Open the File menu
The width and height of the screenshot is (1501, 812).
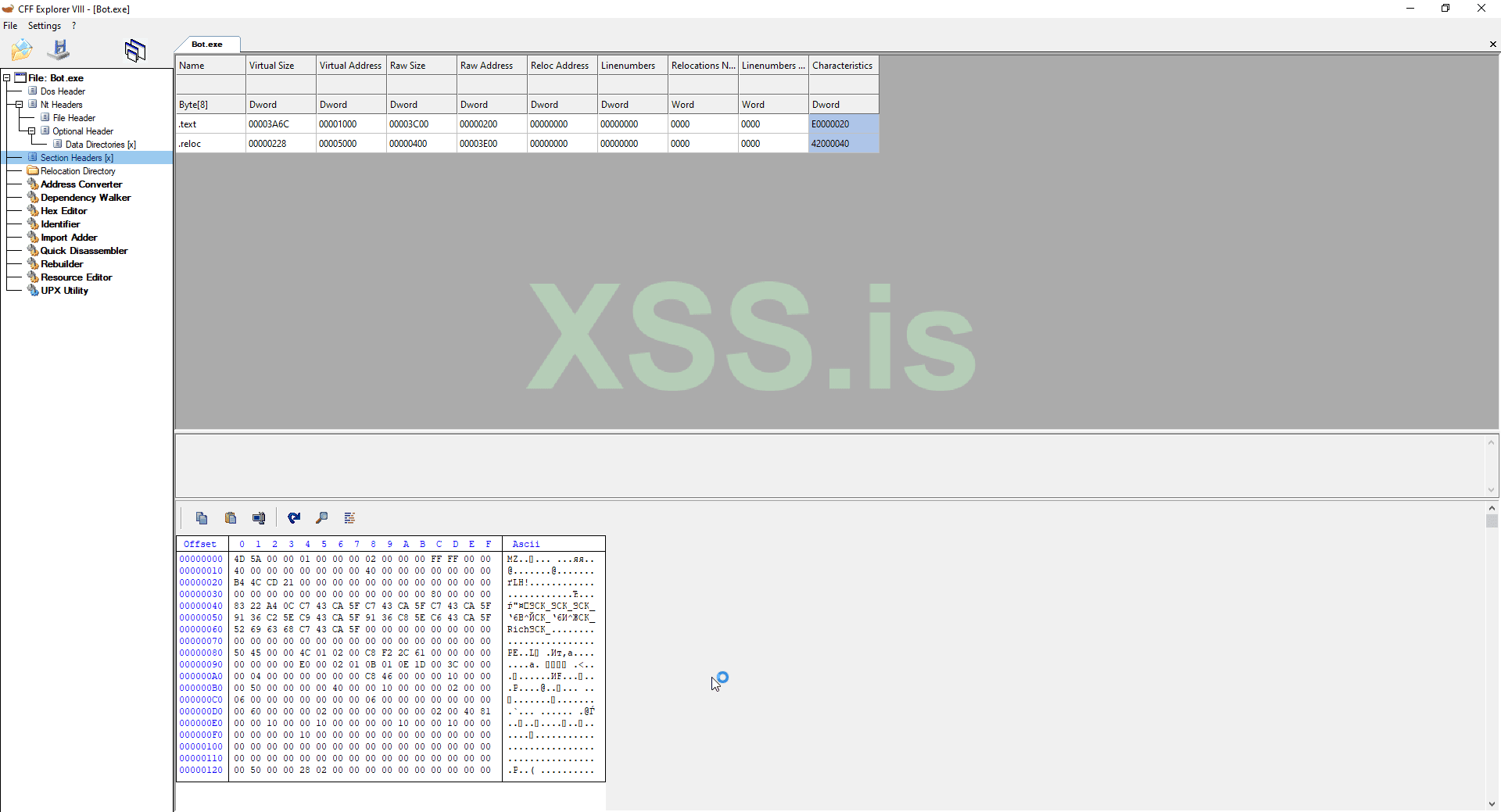(x=10, y=26)
